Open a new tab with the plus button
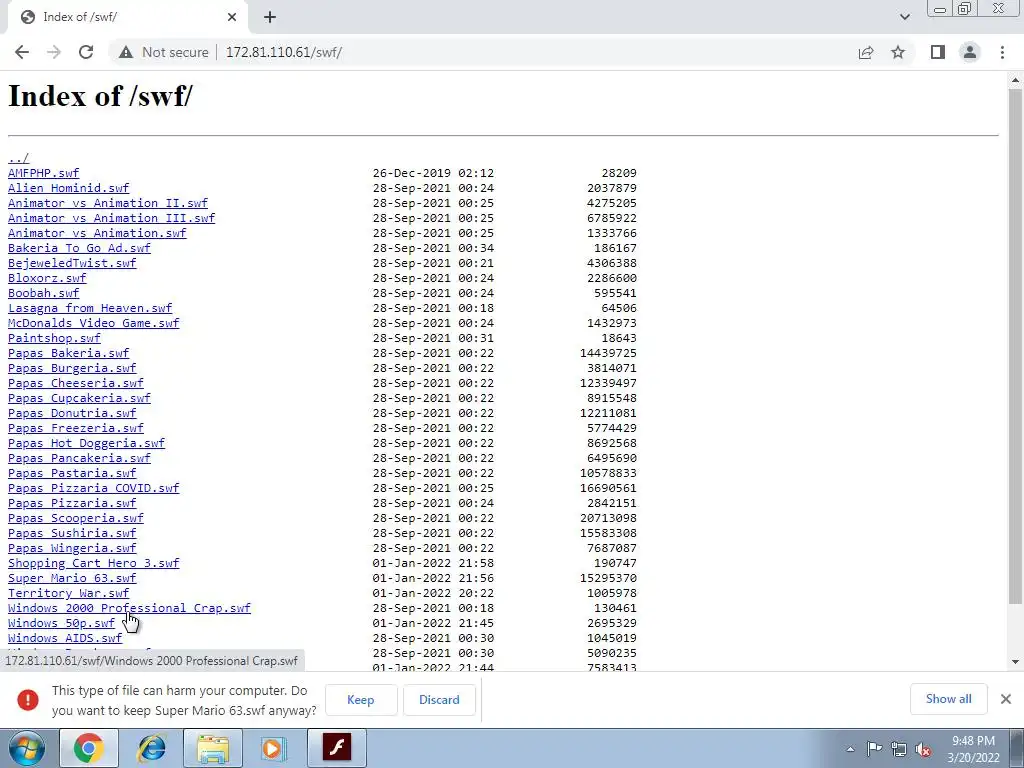 [270, 18]
